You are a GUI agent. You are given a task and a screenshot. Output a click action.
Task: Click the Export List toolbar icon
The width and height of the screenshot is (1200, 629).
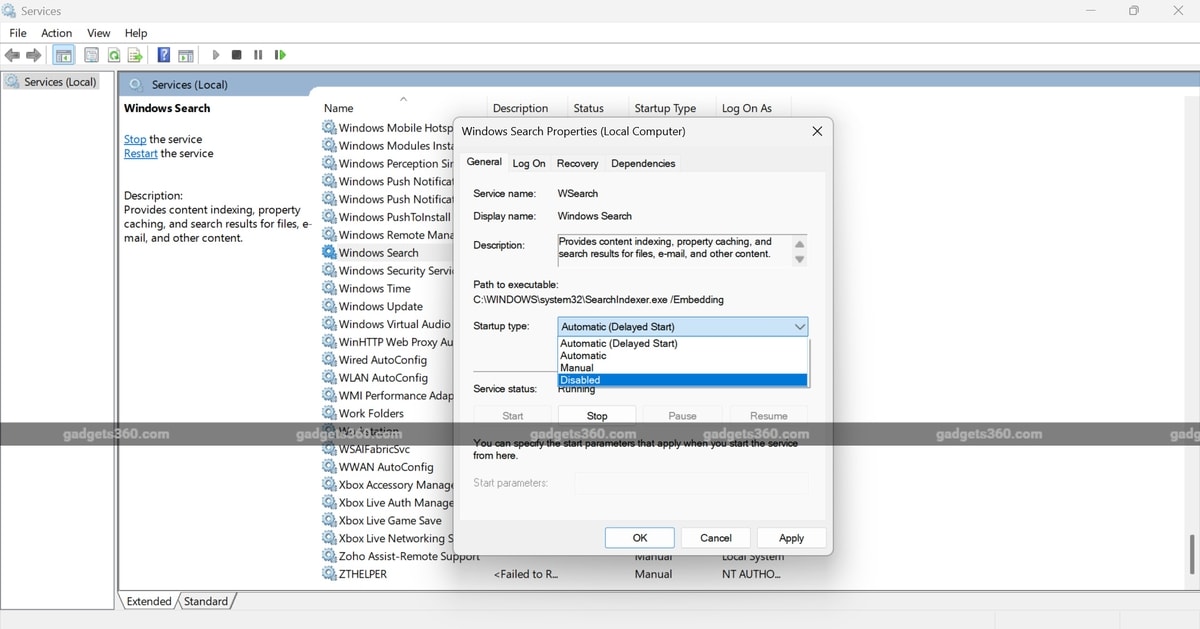tap(135, 55)
